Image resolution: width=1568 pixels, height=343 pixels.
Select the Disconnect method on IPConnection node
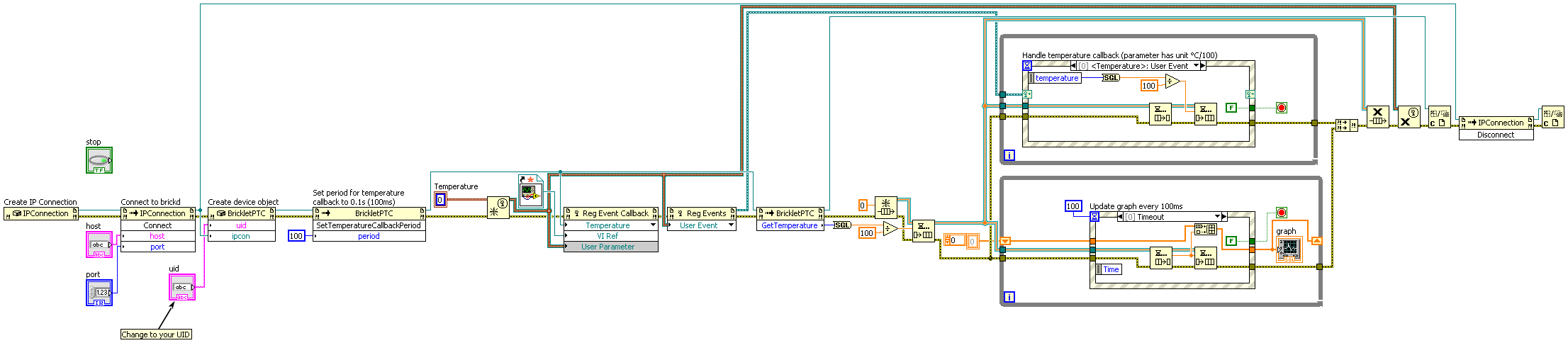(1495, 135)
